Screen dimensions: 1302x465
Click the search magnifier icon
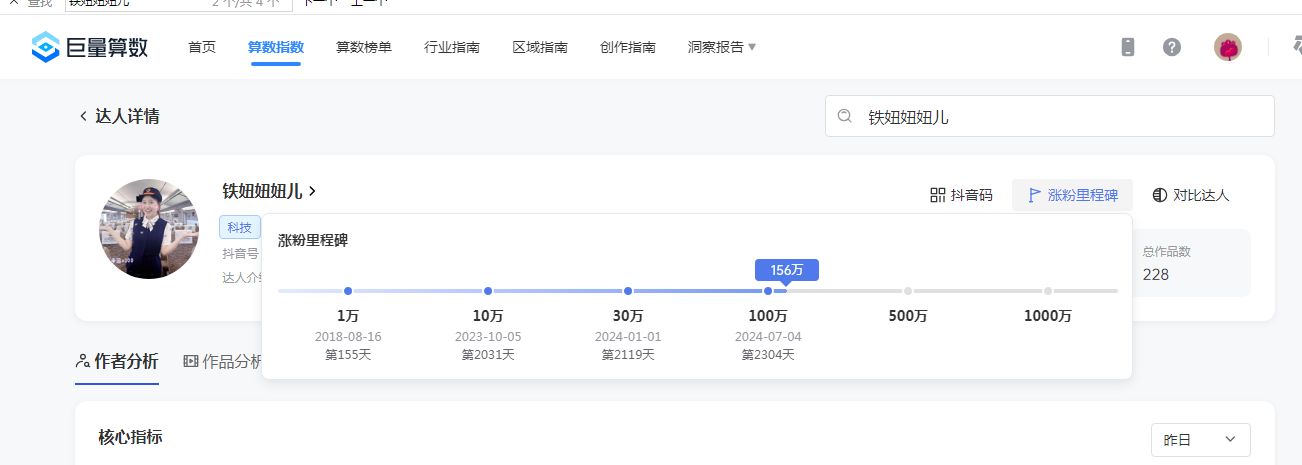(x=845, y=116)
